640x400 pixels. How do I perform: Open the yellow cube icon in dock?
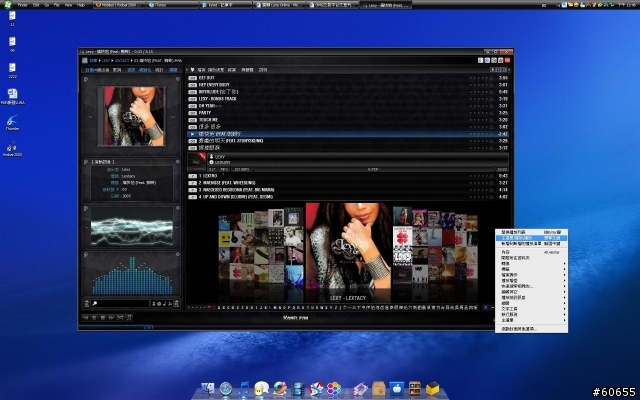[x=432, y=388]
